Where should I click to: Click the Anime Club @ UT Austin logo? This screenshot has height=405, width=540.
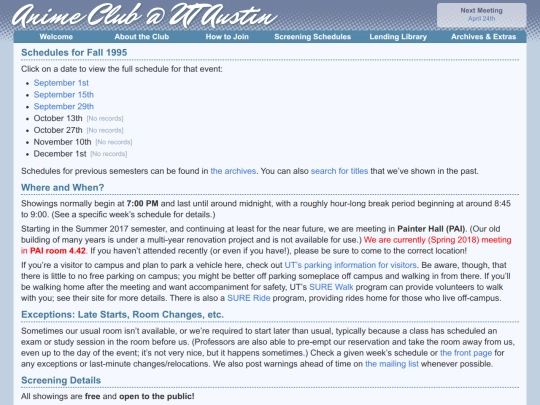tap(145, 15)
